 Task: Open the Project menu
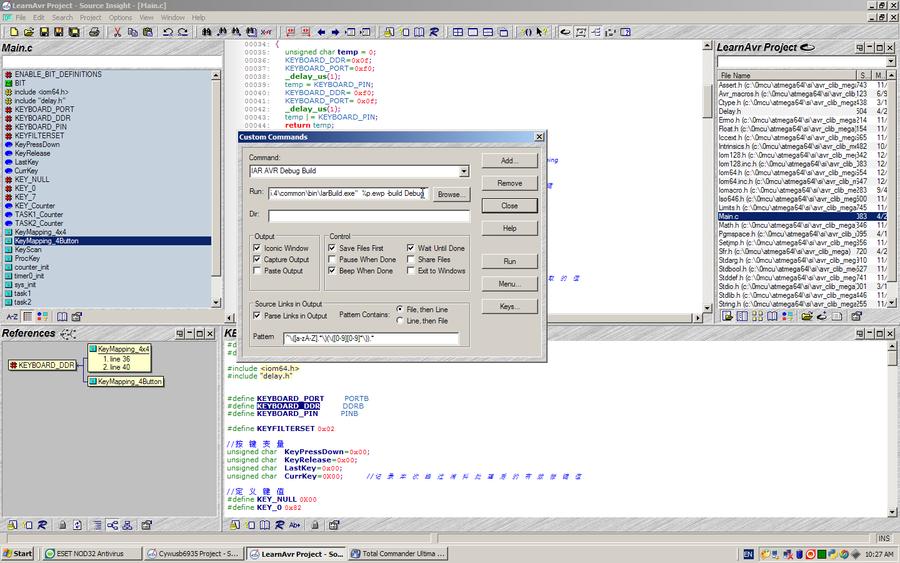(x=90, y=17)
